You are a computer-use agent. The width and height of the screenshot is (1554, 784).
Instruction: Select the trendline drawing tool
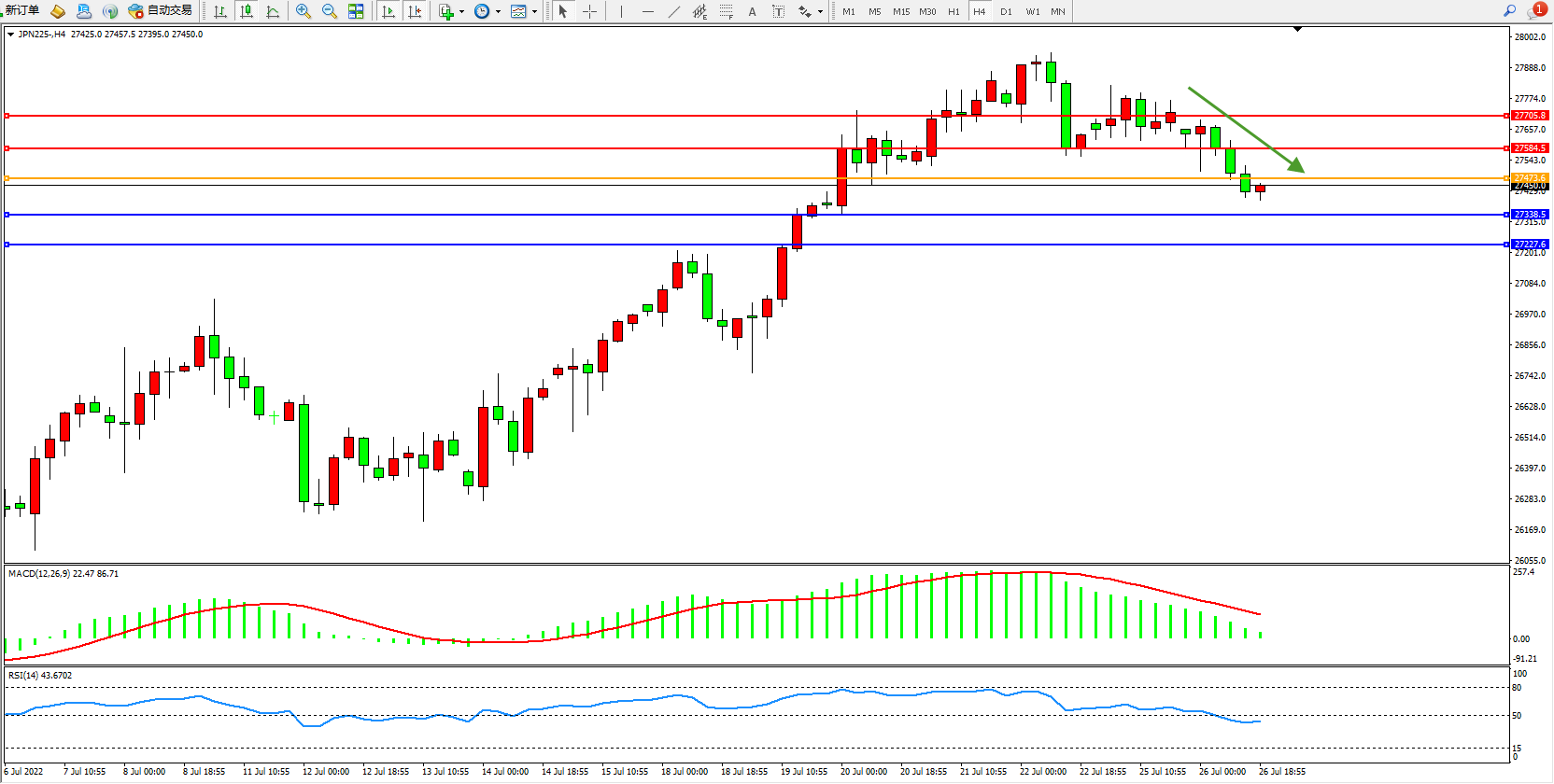click(674, 11)
